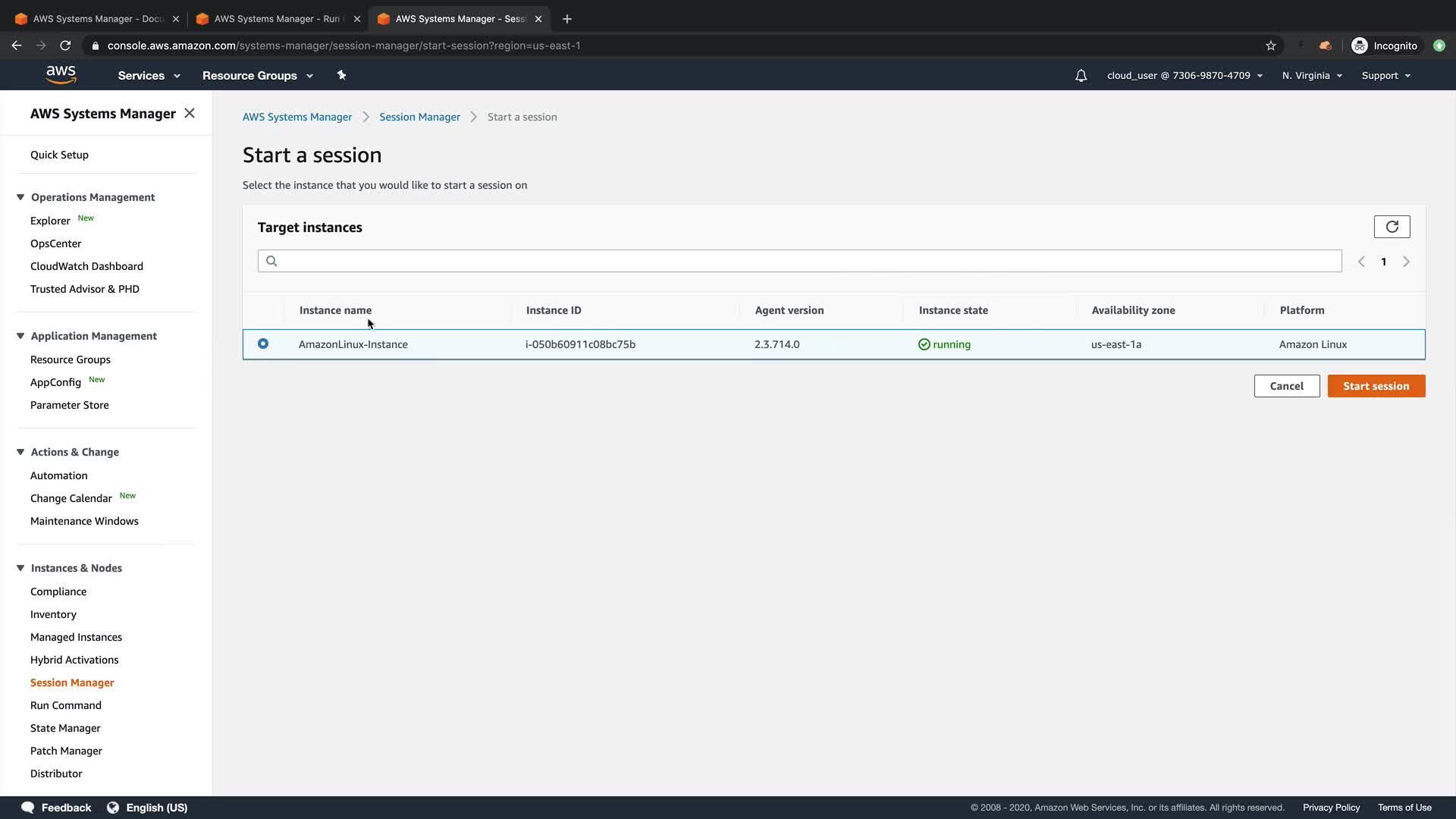
Task: Open the notifications bell icon
Action: click(x=1081, y=76)
